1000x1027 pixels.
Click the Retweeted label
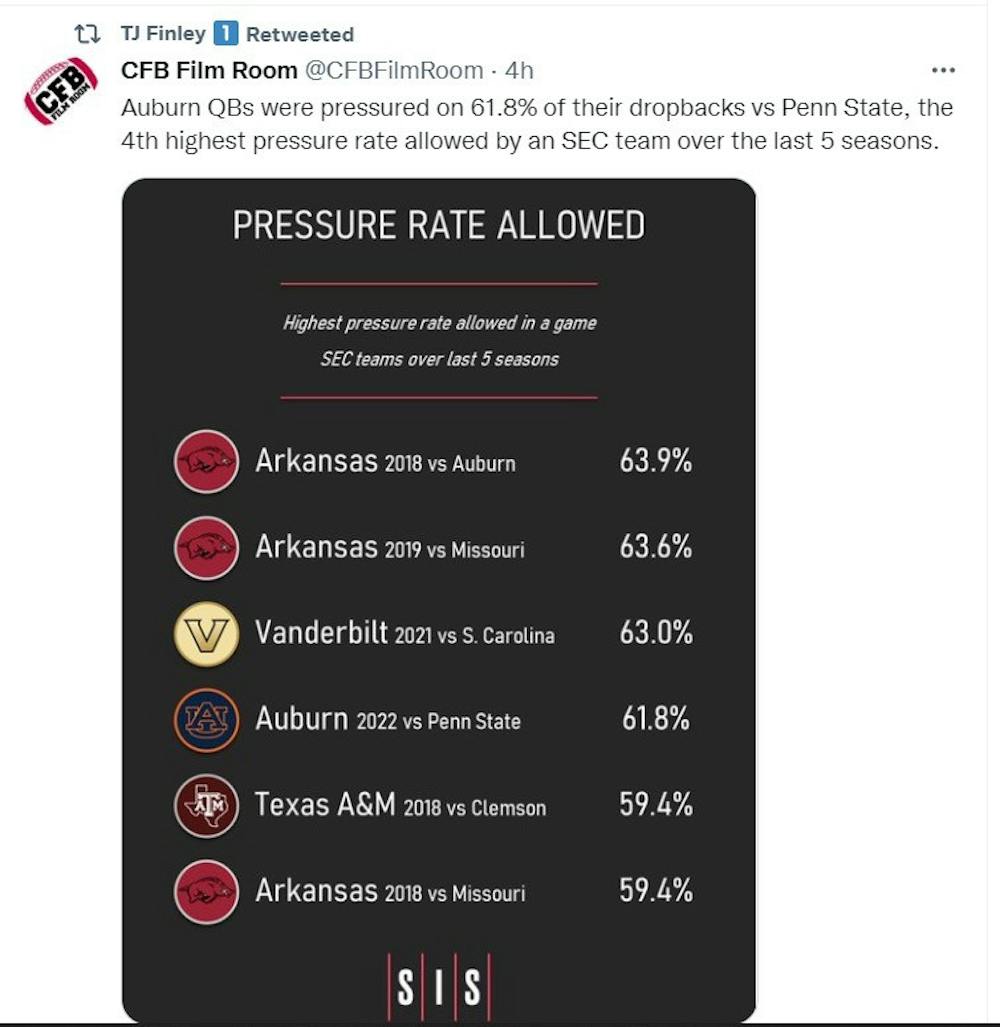tap(300, 34)
